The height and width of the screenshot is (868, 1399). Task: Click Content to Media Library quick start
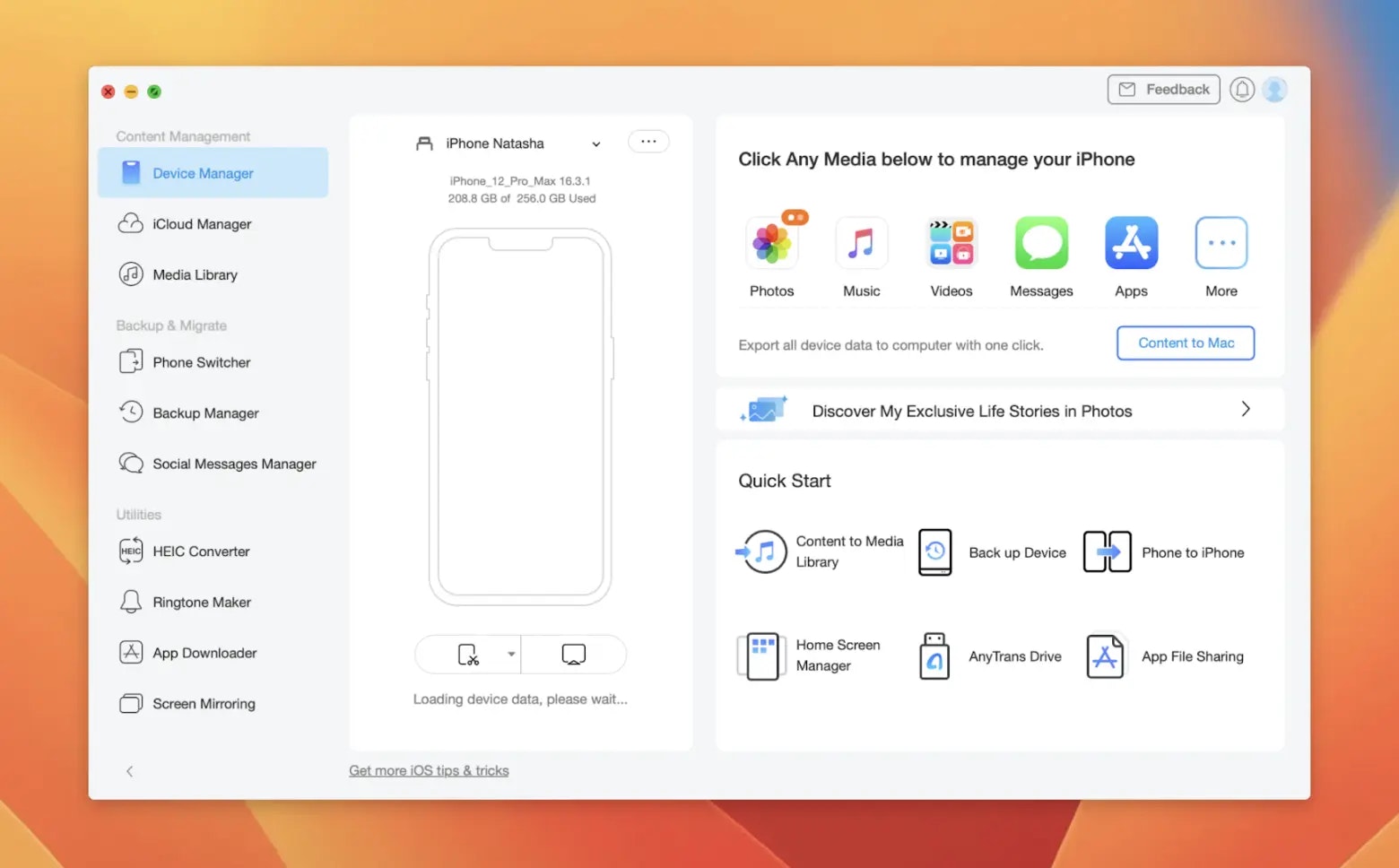[820, 551]
